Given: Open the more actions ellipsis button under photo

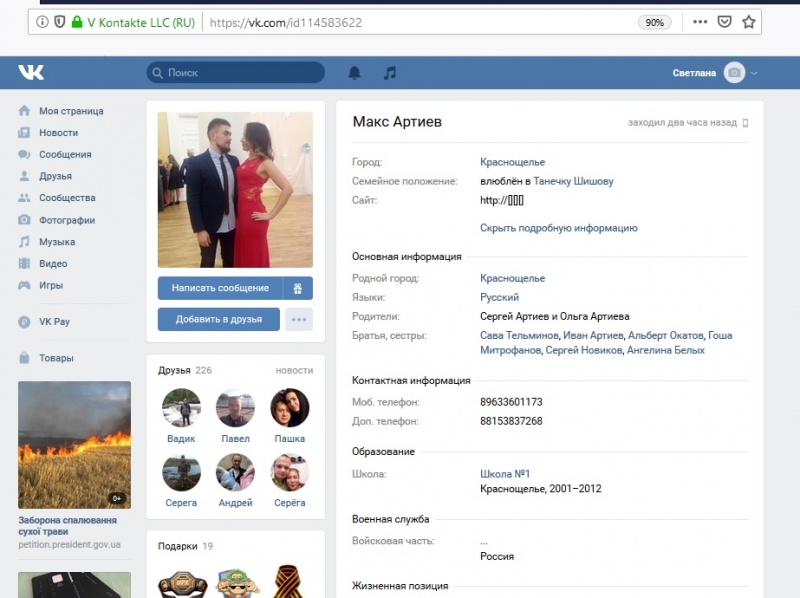Looking at the screenshot, I should 299,319.
